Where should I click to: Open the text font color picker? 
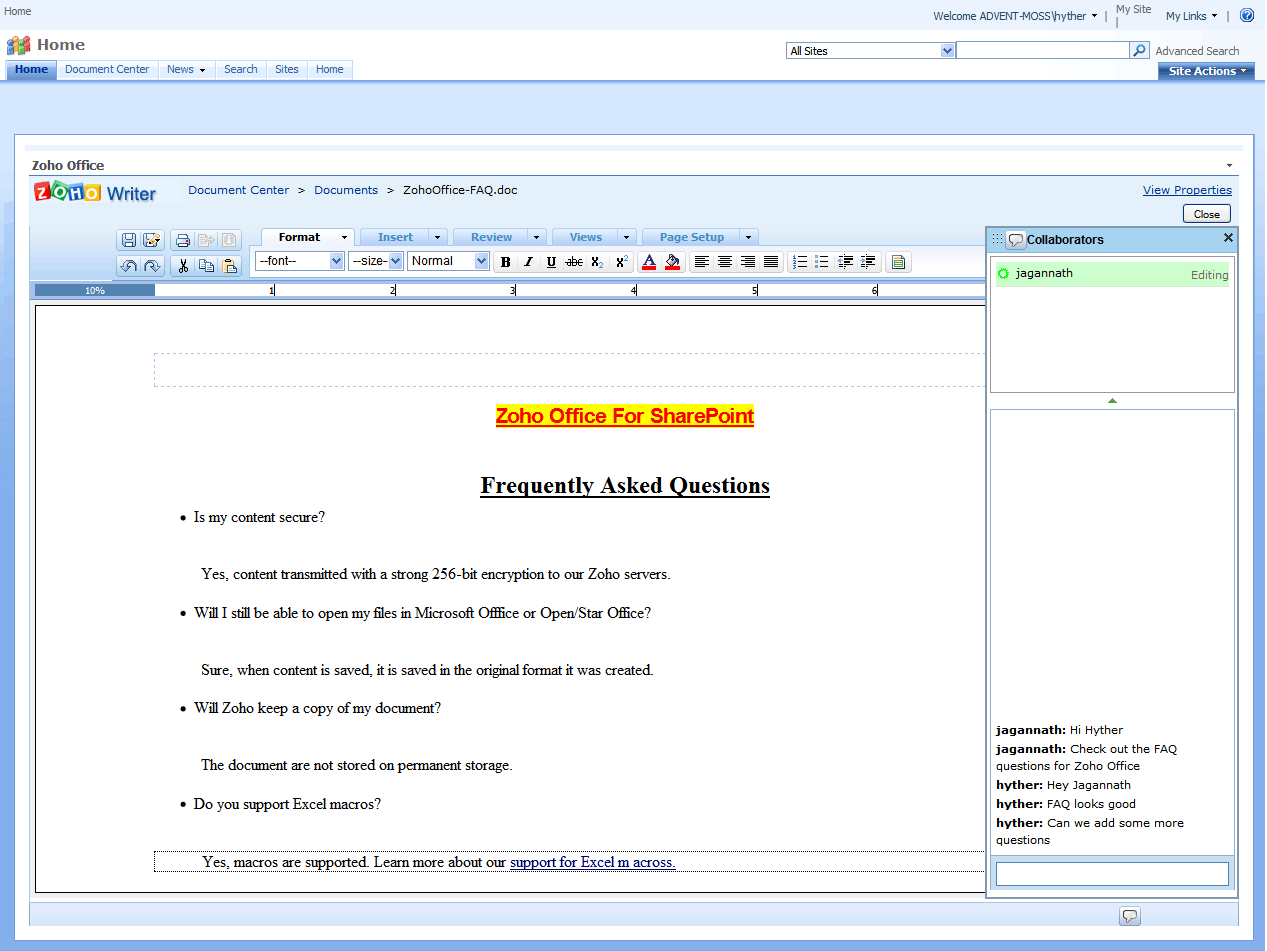click(x=648, y=262)
